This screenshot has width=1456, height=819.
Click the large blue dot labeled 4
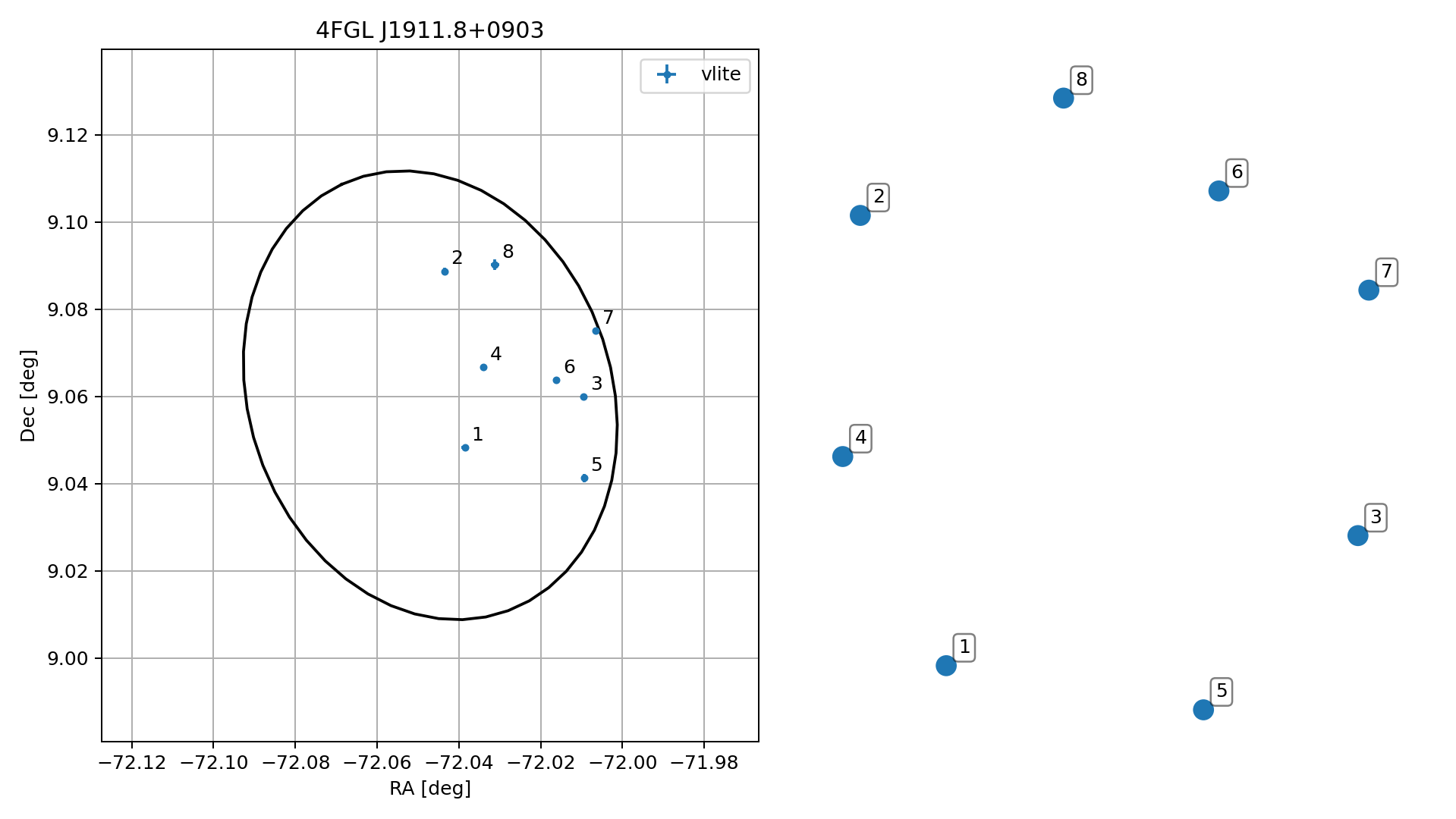(842, 457)
